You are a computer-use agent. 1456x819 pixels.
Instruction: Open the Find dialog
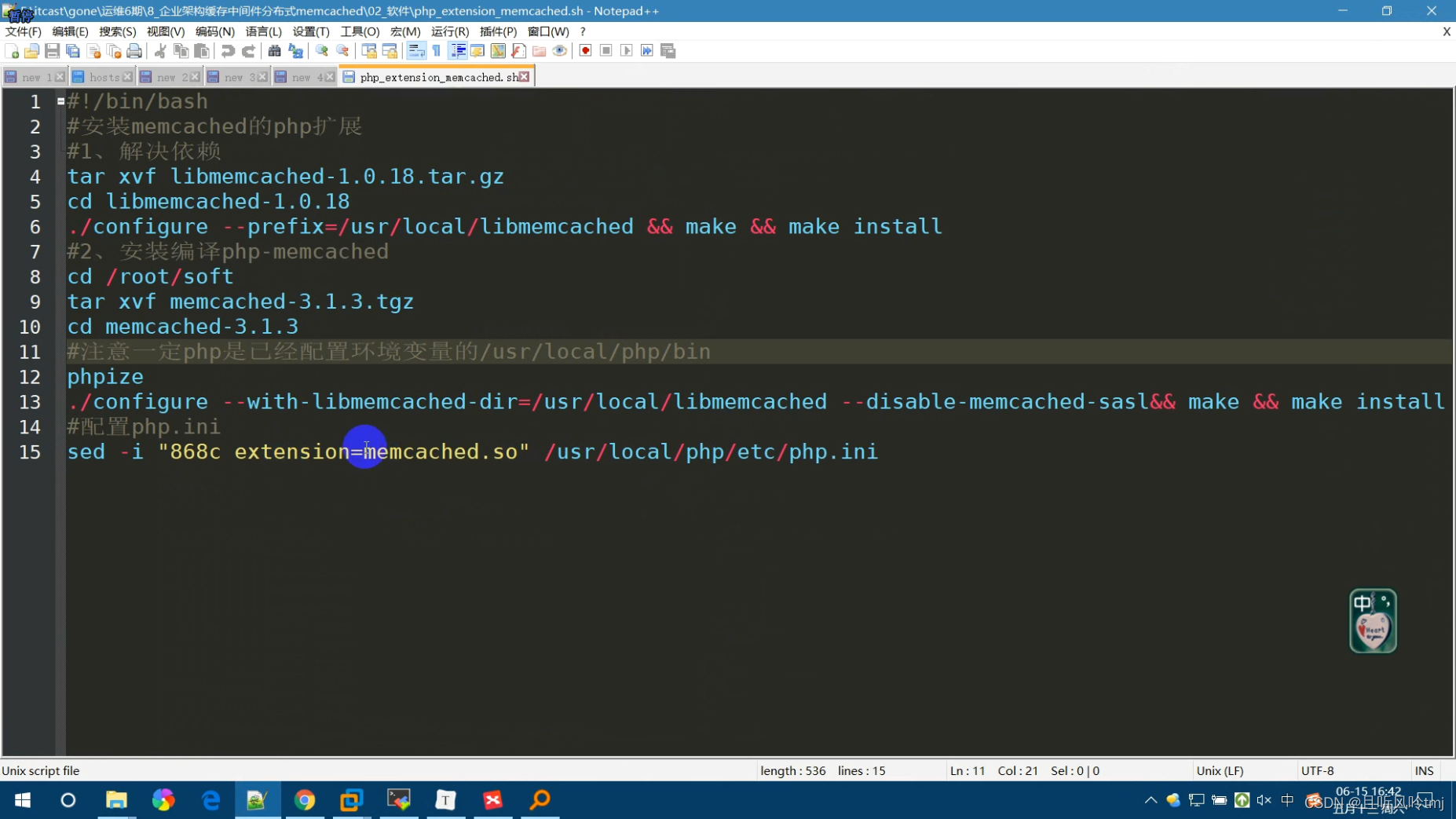[274, 50]
